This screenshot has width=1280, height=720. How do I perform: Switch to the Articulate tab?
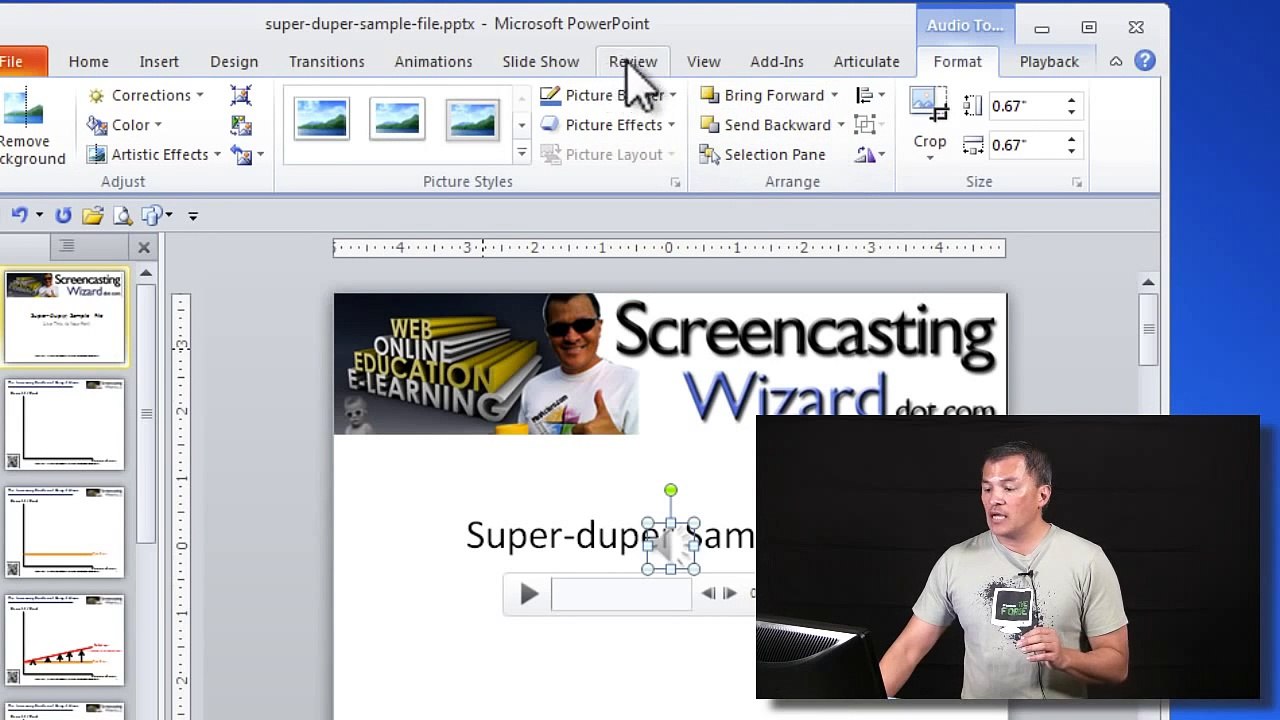point(867,61)
